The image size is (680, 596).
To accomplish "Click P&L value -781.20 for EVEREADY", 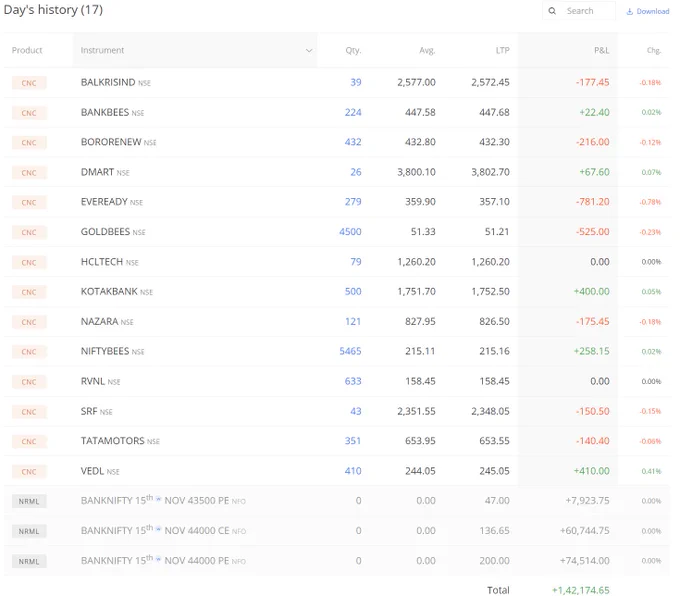I will (x=592, y=202).
